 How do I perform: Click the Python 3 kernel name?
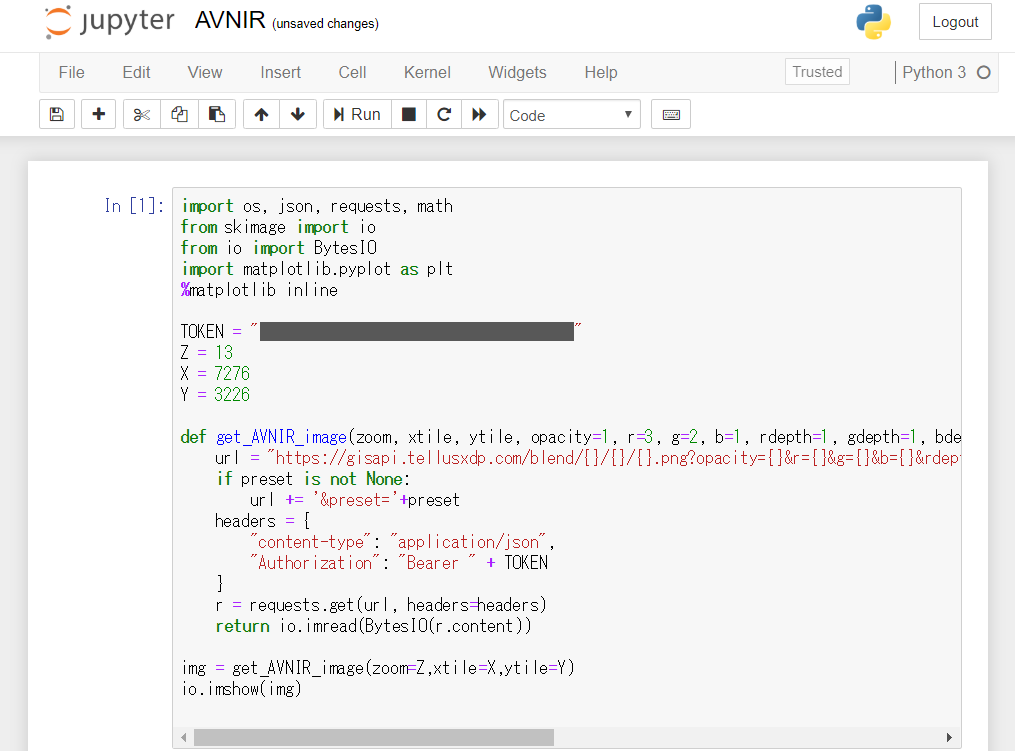coord(934,73)
